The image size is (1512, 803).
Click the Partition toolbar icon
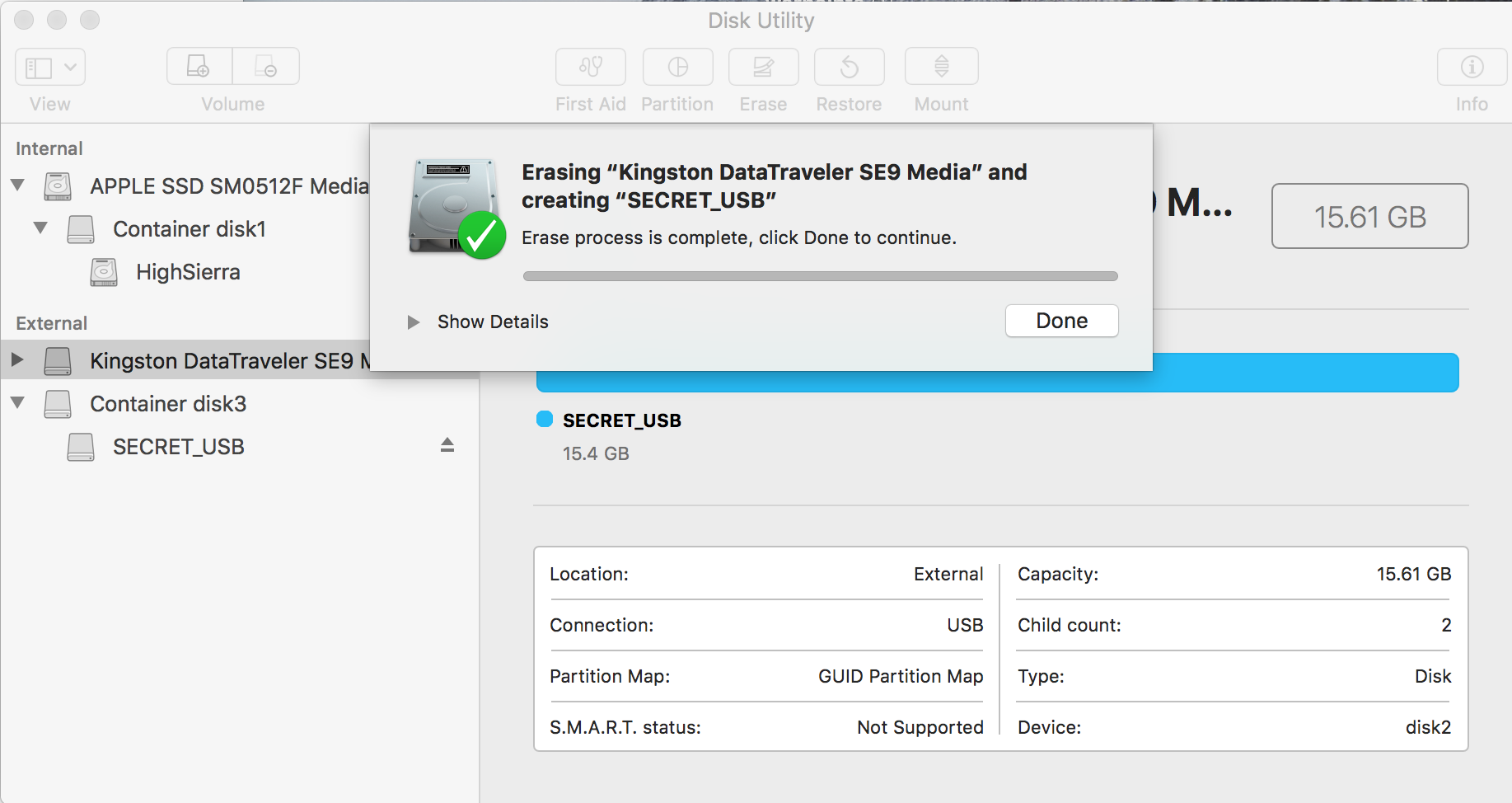coord(678,67)
